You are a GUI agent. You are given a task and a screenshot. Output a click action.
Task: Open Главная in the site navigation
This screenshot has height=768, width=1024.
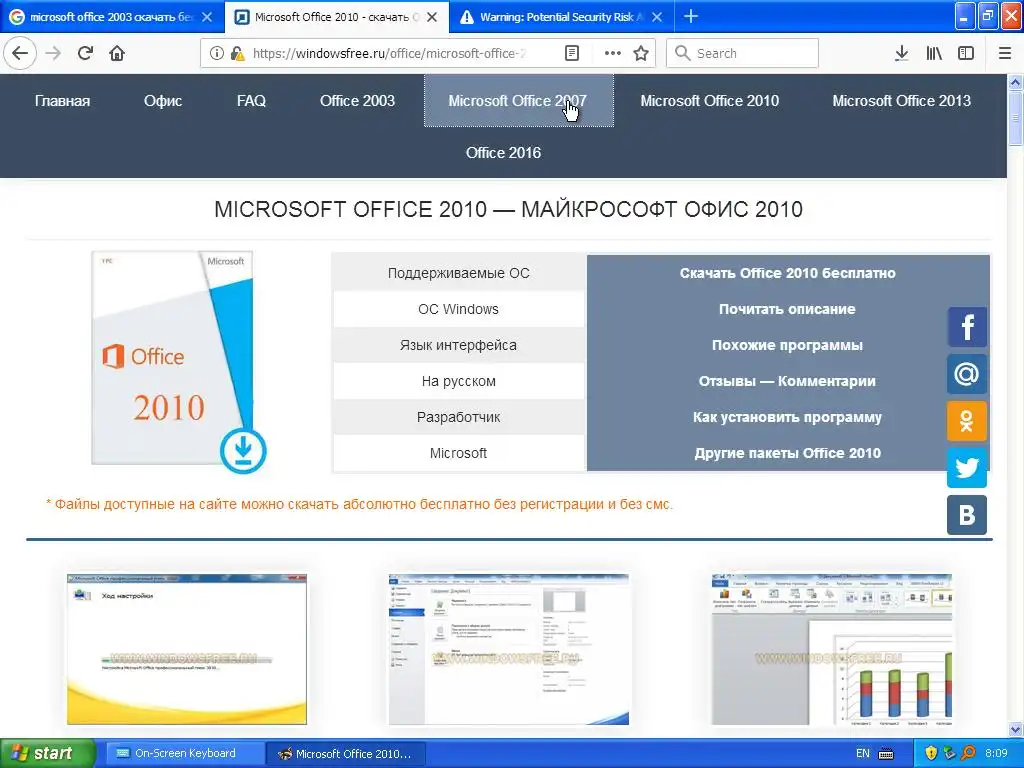point(62,101)
